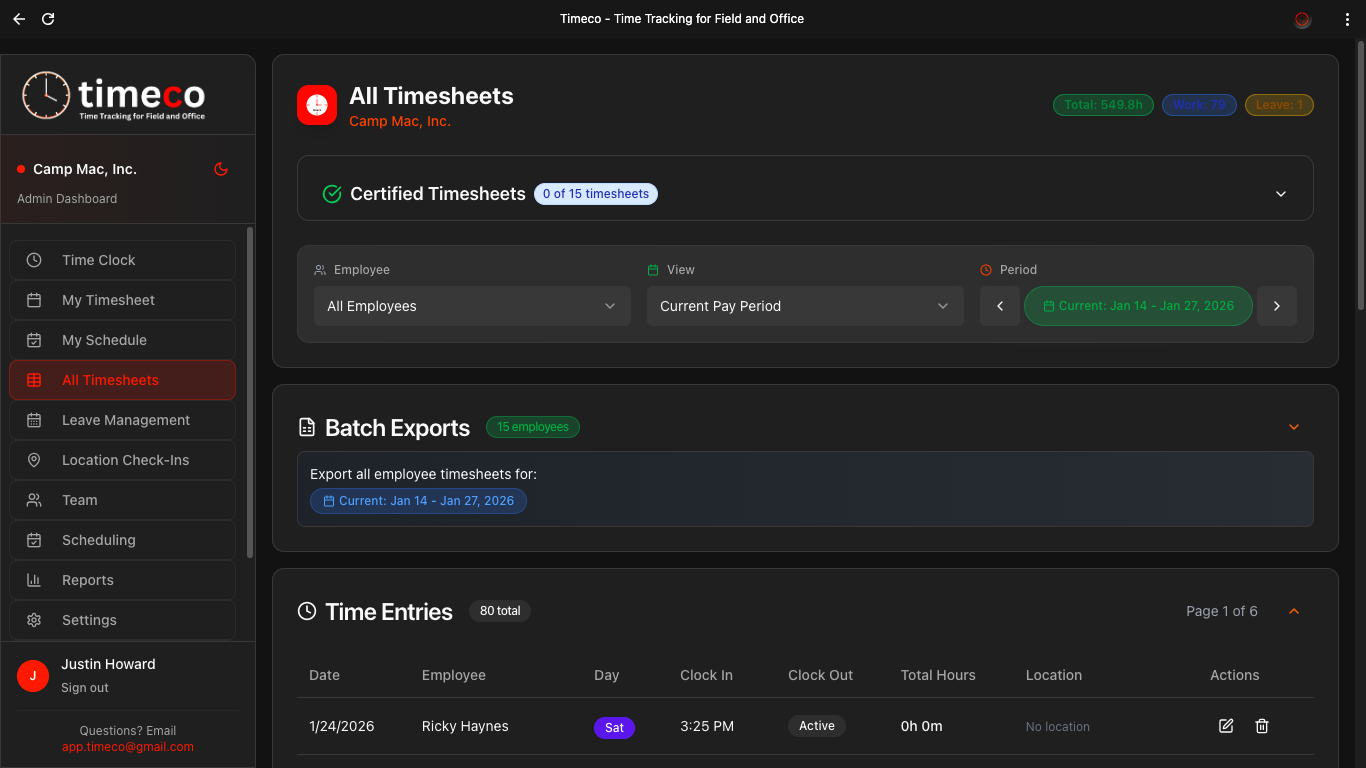This screenshot has width=1366, height=768.
Task: Switch to the All Timesheets sidebar item
Action: pos(110,380)
